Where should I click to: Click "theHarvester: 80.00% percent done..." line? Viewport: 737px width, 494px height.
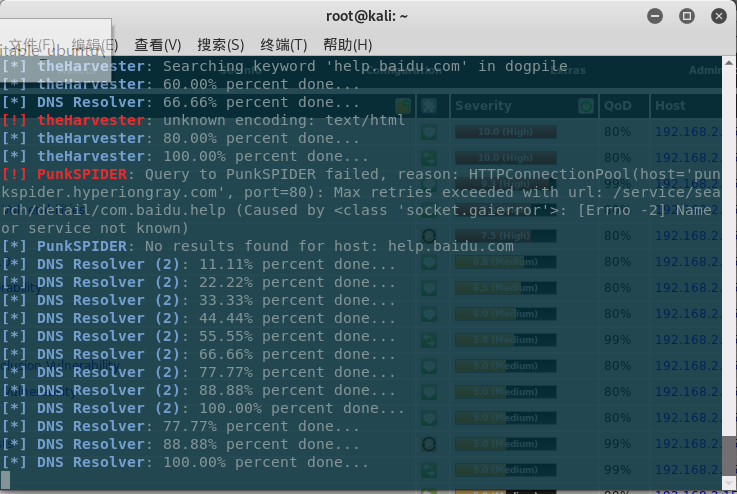pos(180,138)
